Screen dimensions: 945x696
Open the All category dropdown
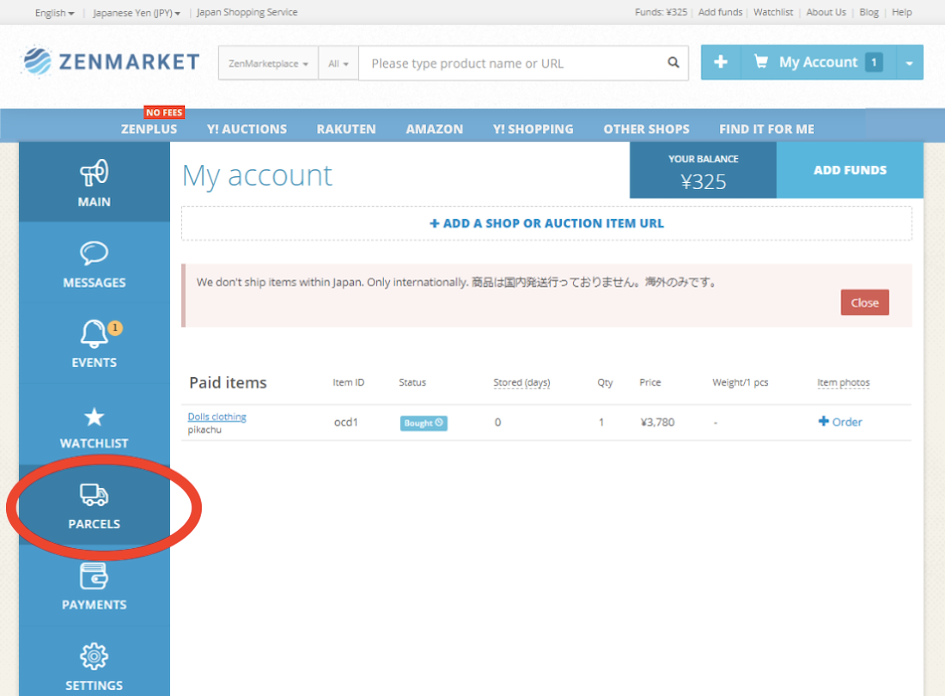(x=338, y=63)
